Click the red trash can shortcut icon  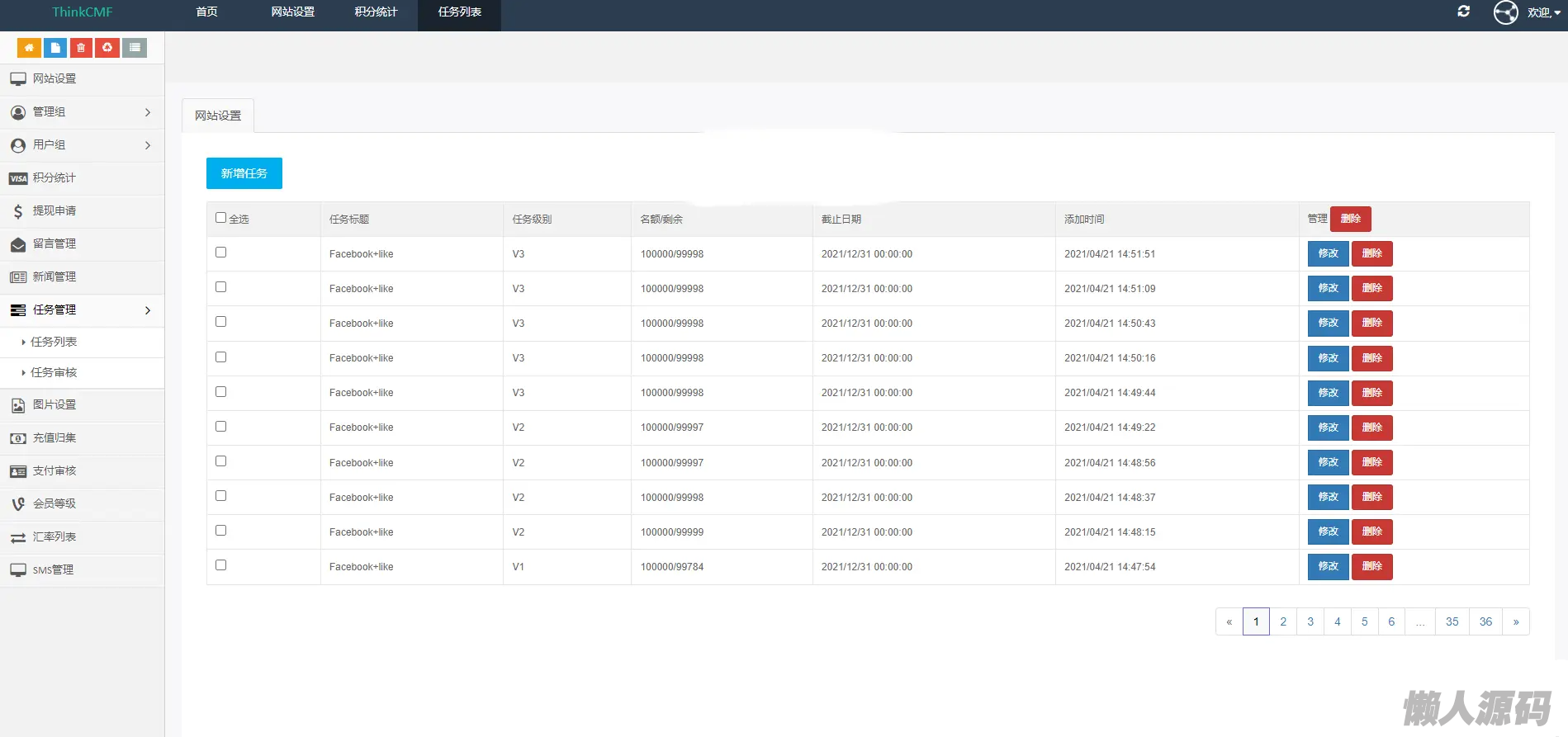tap(81, 48)
